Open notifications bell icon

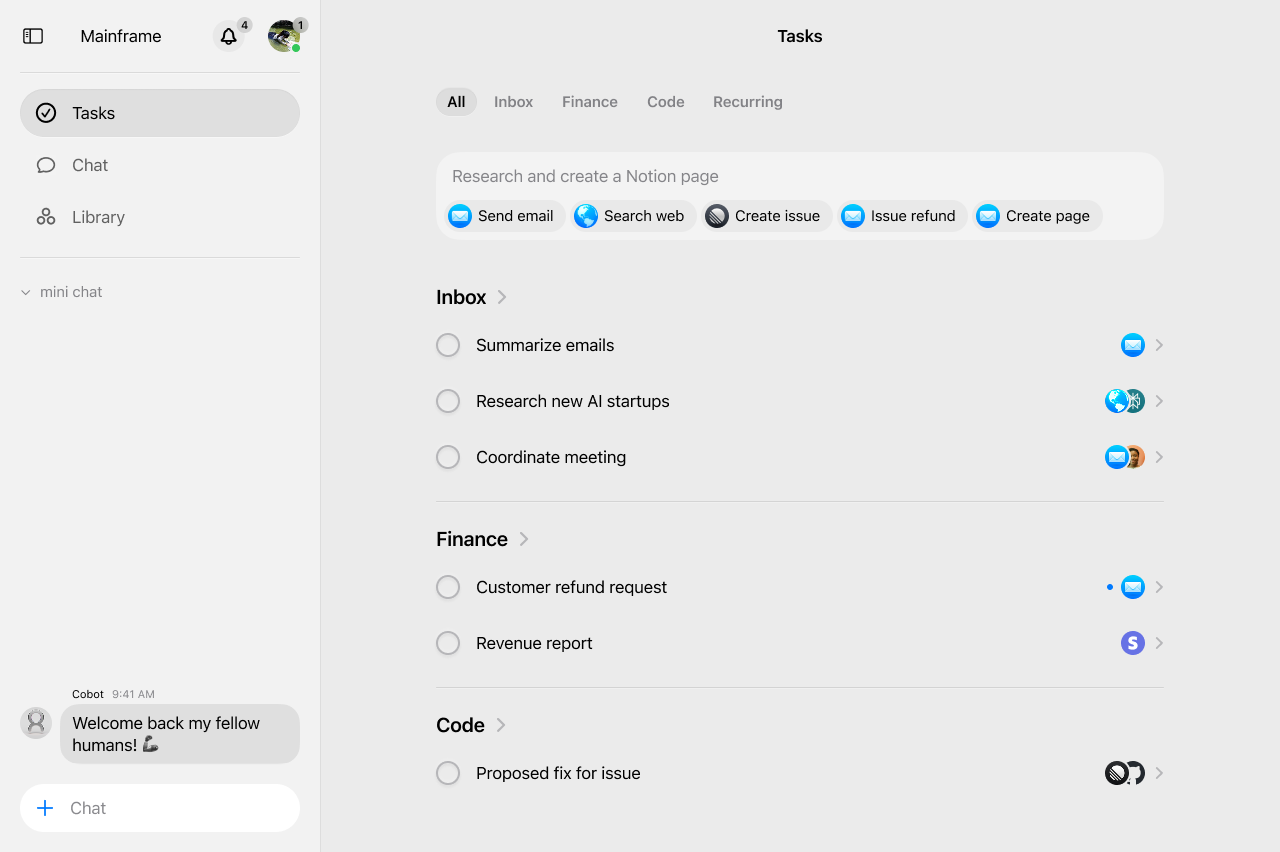(229, 37)
